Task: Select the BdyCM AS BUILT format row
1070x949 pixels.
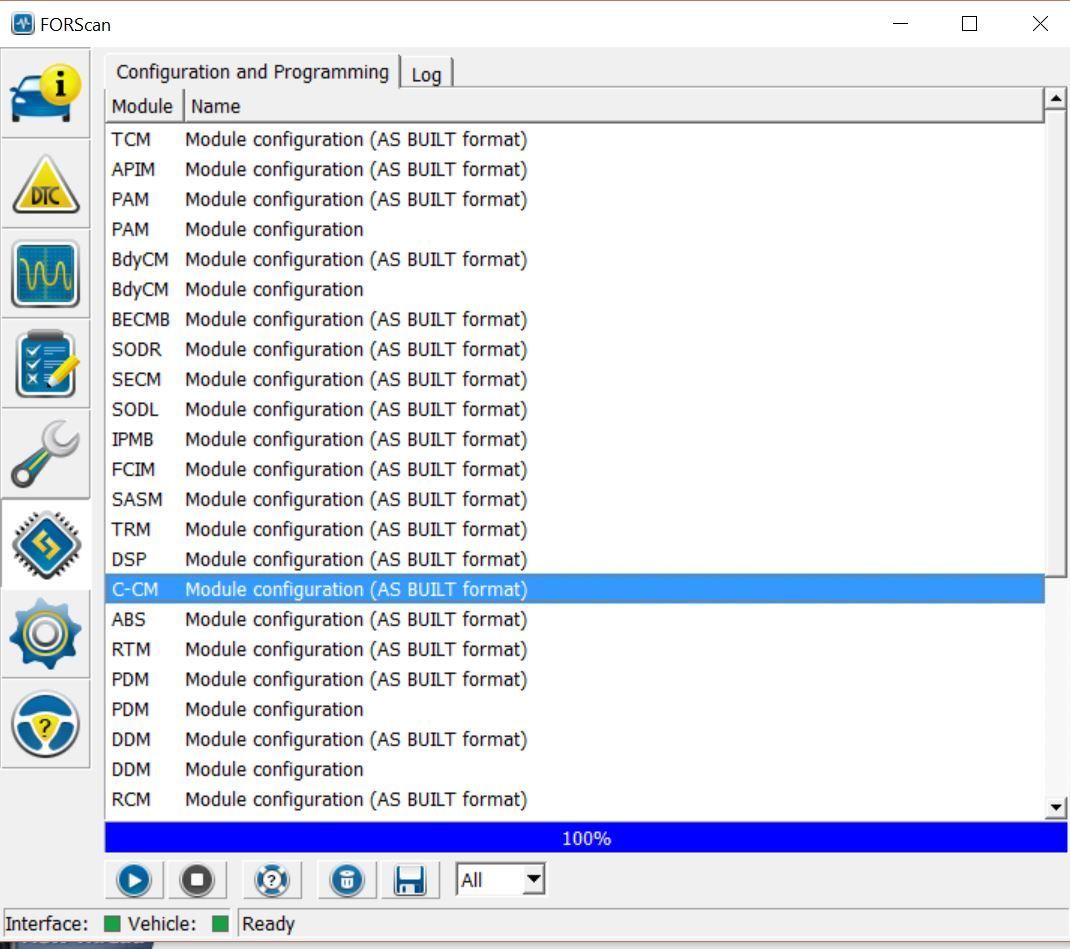Action: (575, 259)
